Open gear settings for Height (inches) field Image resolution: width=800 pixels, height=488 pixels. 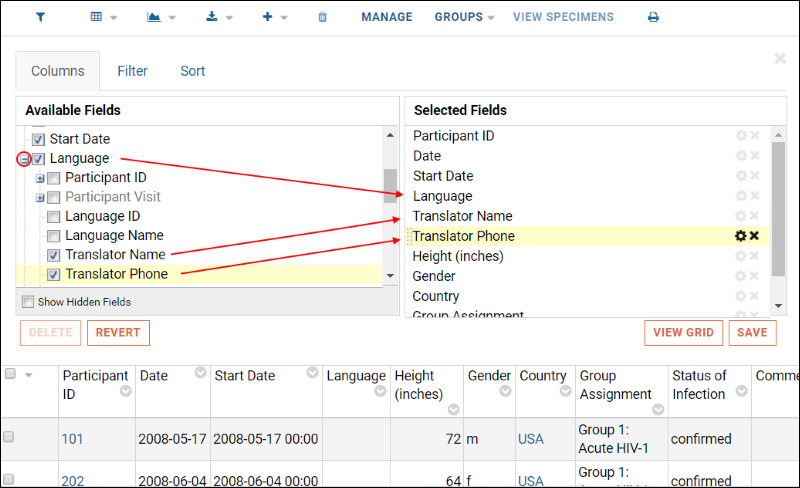(741, 256)
